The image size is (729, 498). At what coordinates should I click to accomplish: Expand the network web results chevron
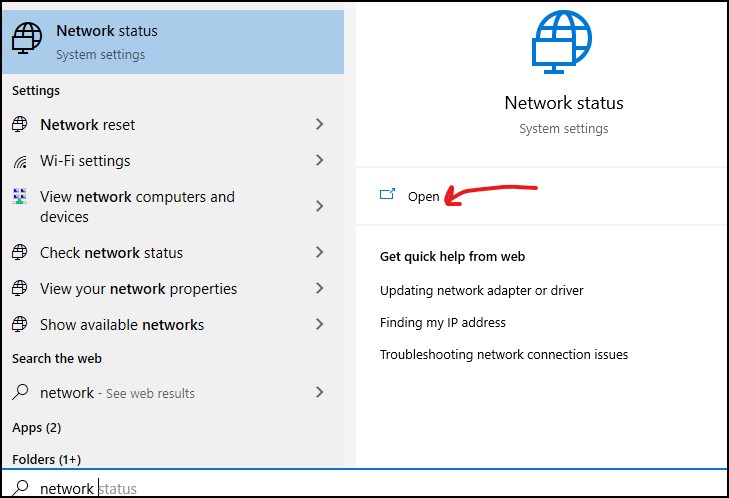(x=319, y=392)
